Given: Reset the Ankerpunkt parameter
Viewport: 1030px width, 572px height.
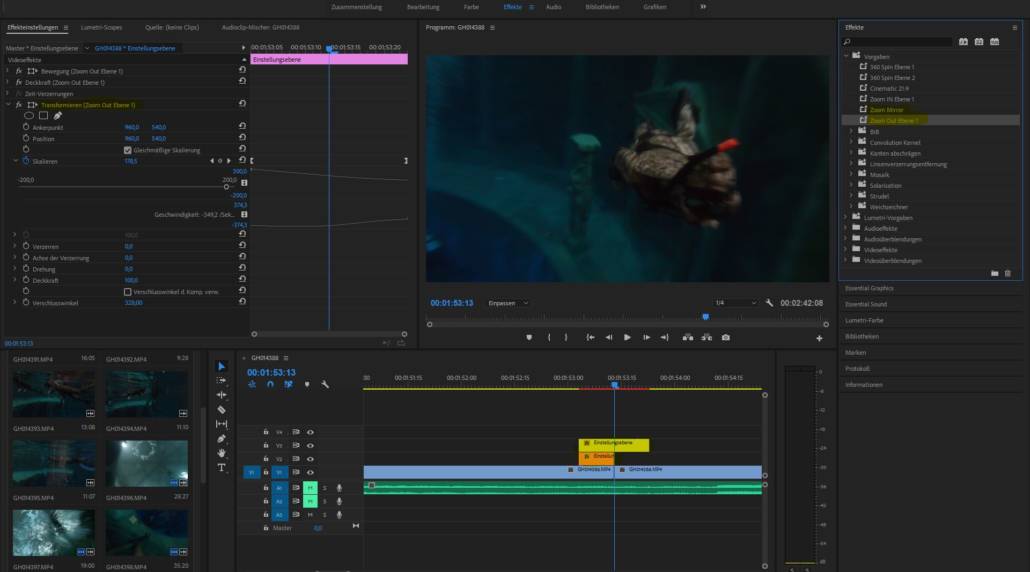Looking at the screenshot, I should 242,126.
